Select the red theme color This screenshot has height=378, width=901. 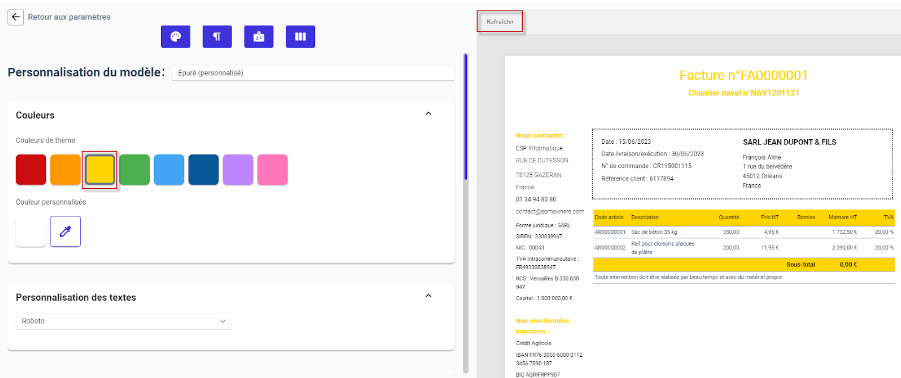[31, 169]
